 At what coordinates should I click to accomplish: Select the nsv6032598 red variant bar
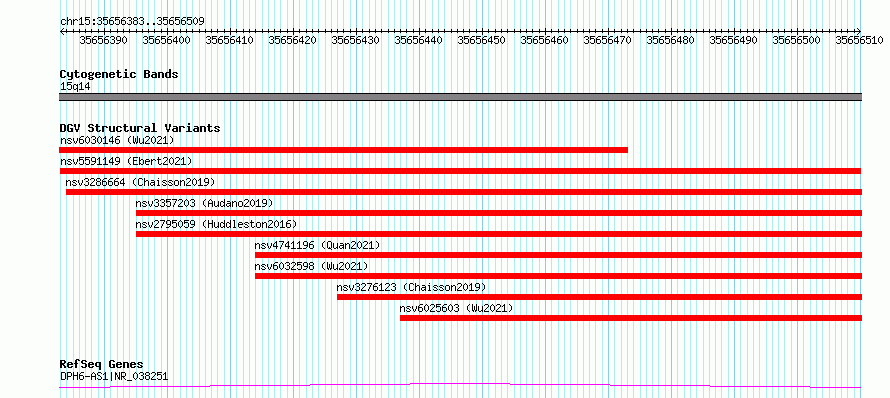(x=559, y=276)
